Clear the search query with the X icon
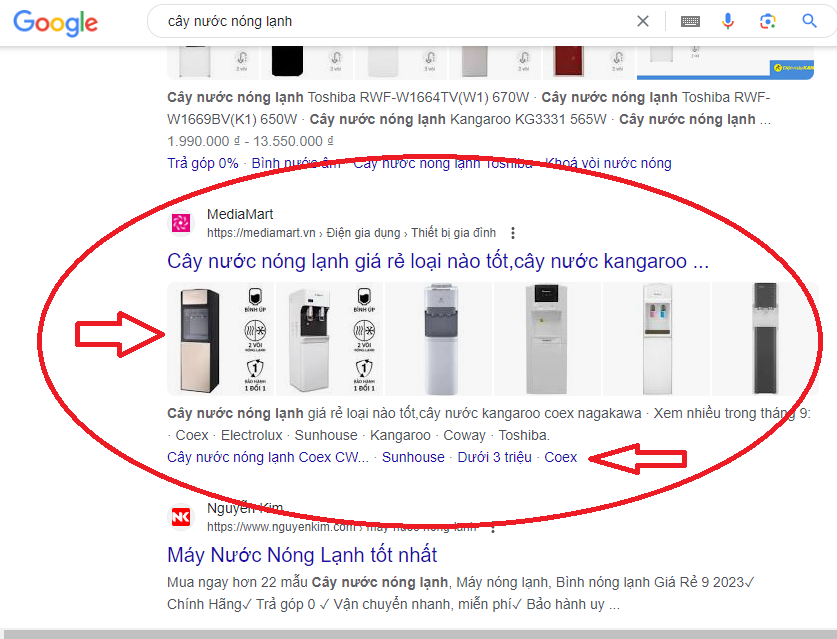 (643, 21)
